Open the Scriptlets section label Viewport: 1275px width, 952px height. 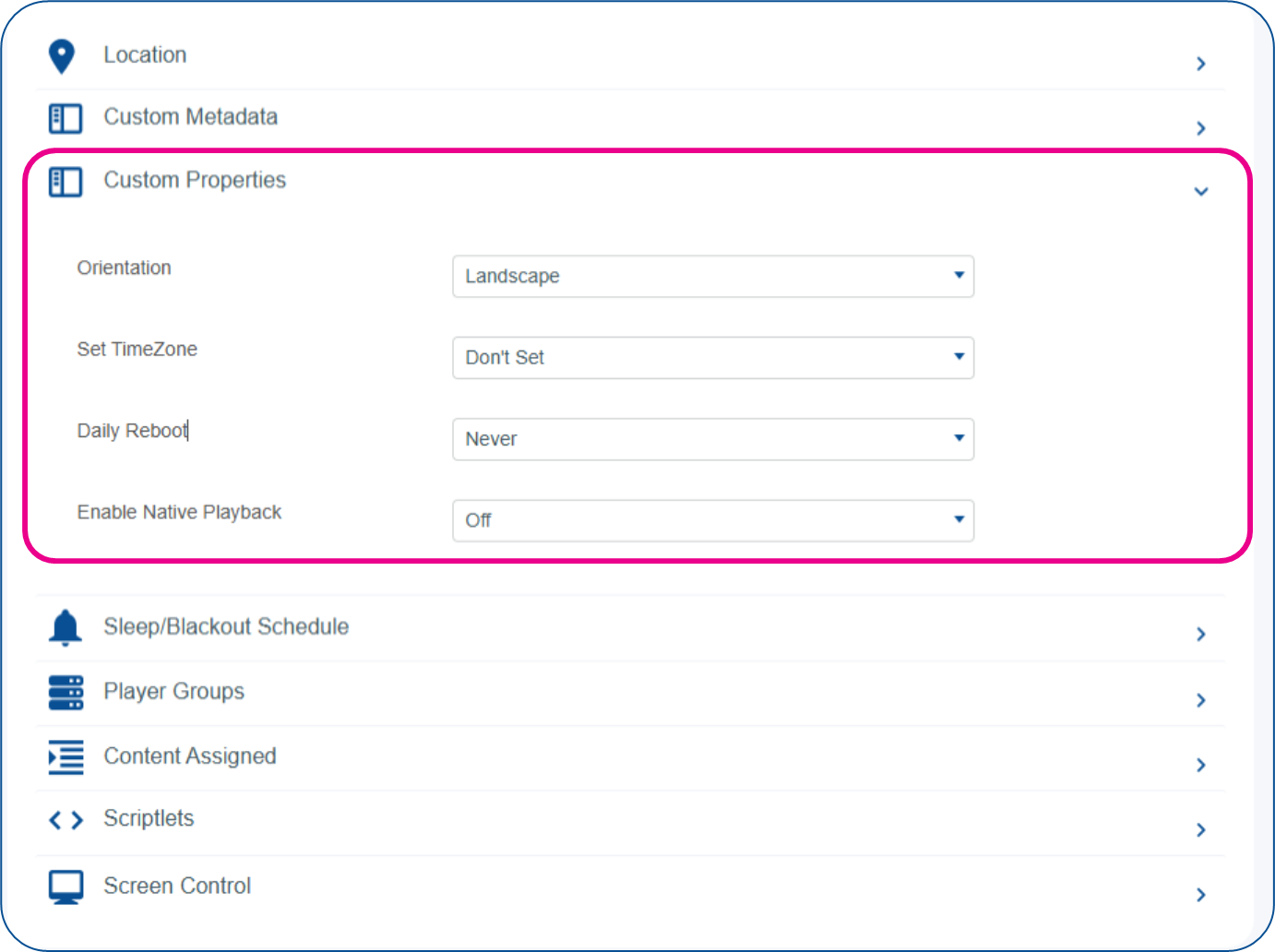tap(149, 818)
